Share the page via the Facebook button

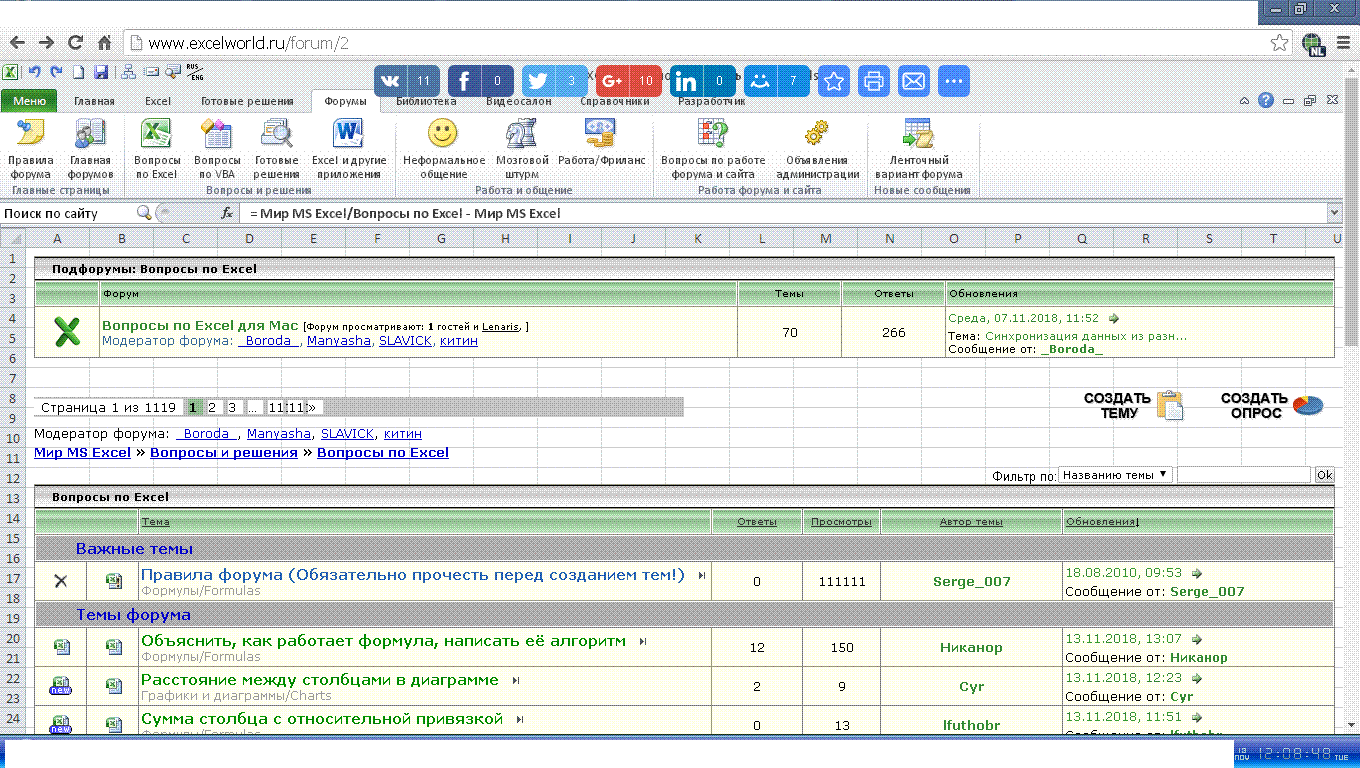pos(481,81)
